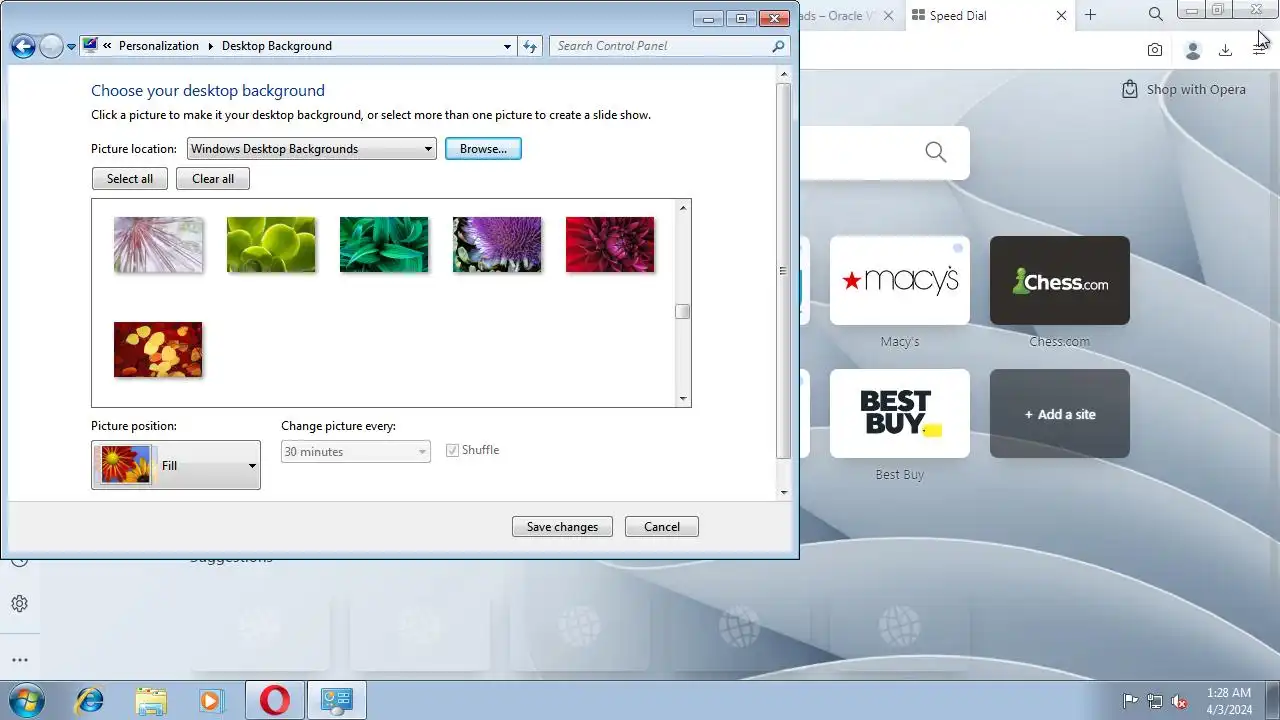Select the yellow-green plant wallpaper
Viewport: 1280px width, 720px height.
[x=271, y=245]
